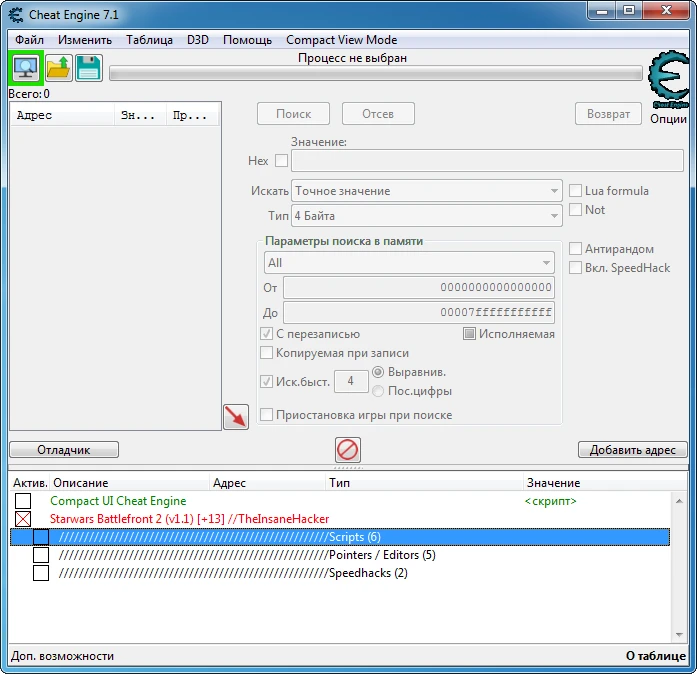Image resolution: width=697 pixels, height=674 pixels.
Task: Click the red arrow copy-to-address-list icon
Action: tap(236, 417)
